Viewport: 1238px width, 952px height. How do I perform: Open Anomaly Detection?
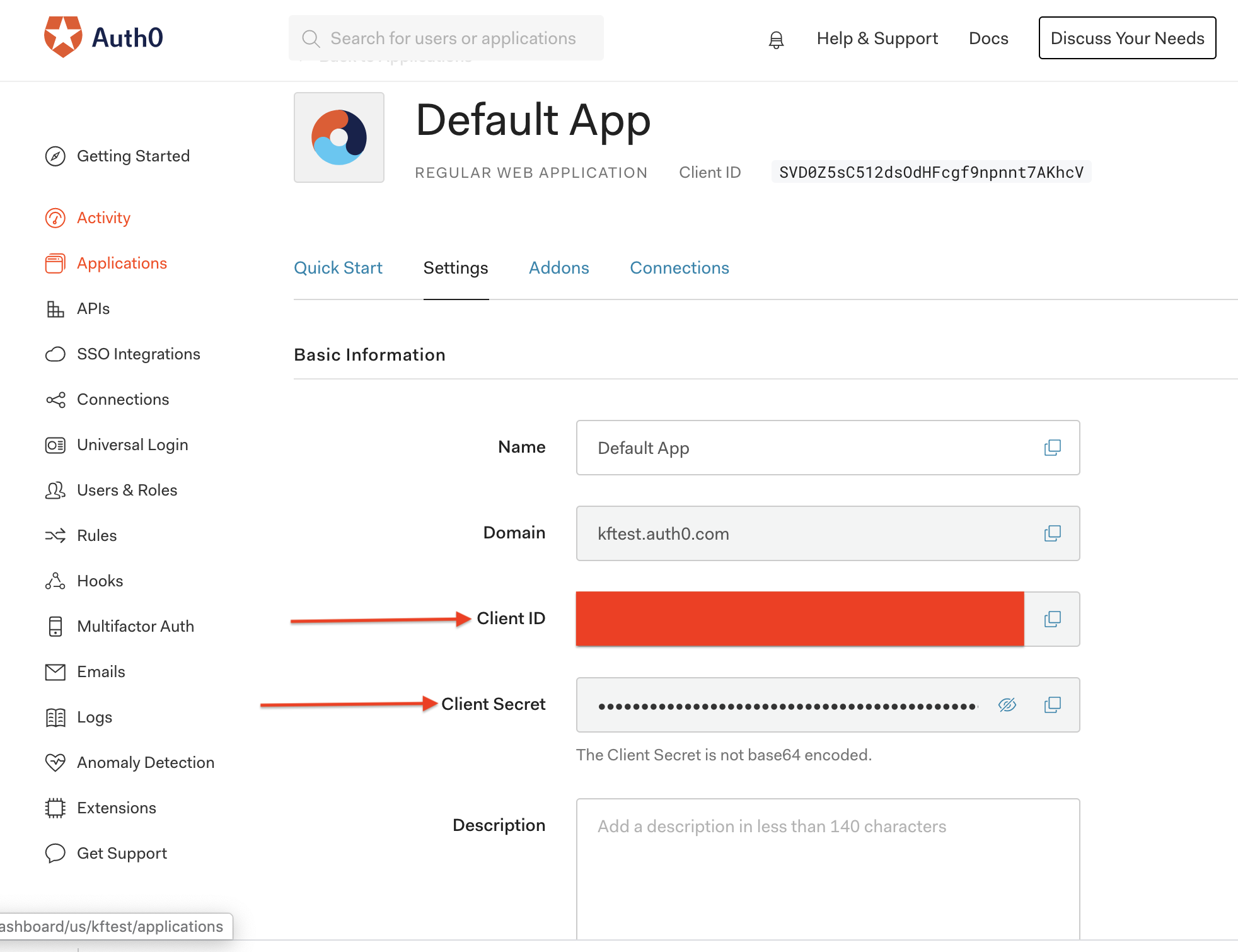tap(145, 762)
